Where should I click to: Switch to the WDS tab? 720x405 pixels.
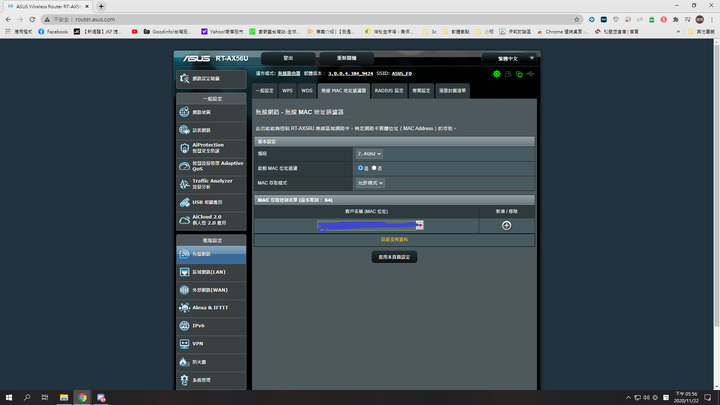pos(307,91)
